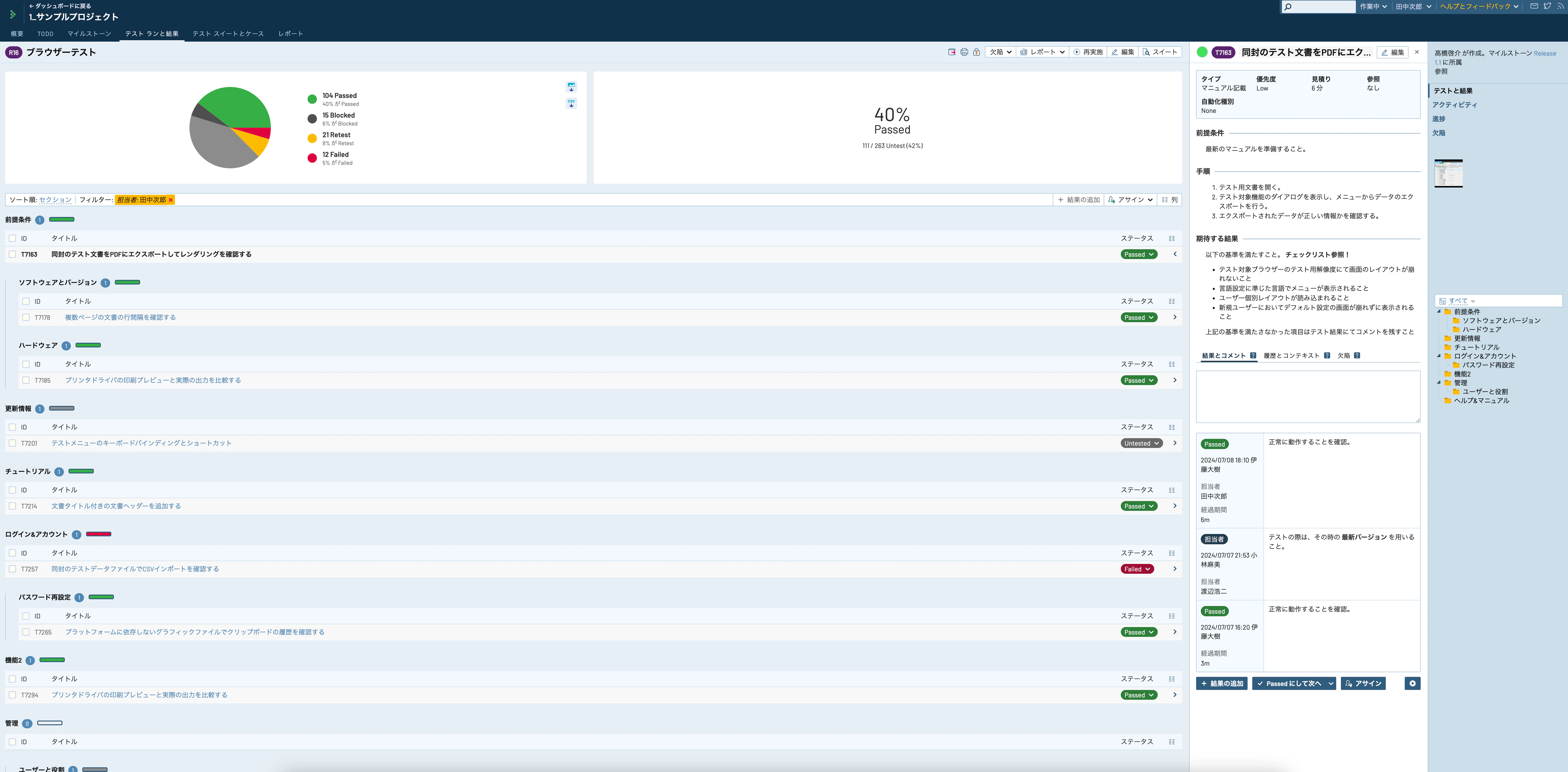This screenshot has height=772, width=1568.
Task: Open the 概要 tab
Action: [17, 34]
